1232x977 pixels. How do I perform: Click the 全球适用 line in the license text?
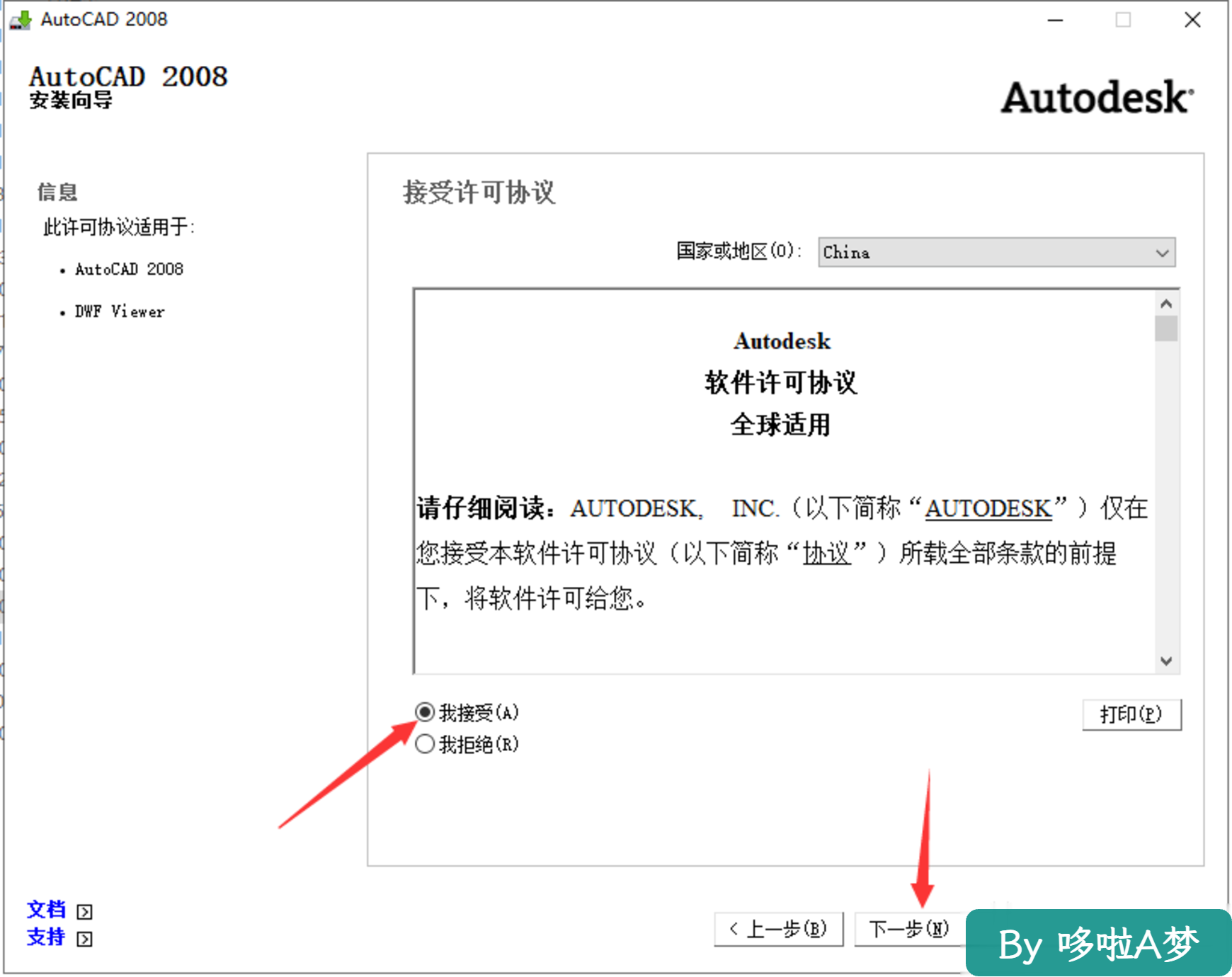781,425
